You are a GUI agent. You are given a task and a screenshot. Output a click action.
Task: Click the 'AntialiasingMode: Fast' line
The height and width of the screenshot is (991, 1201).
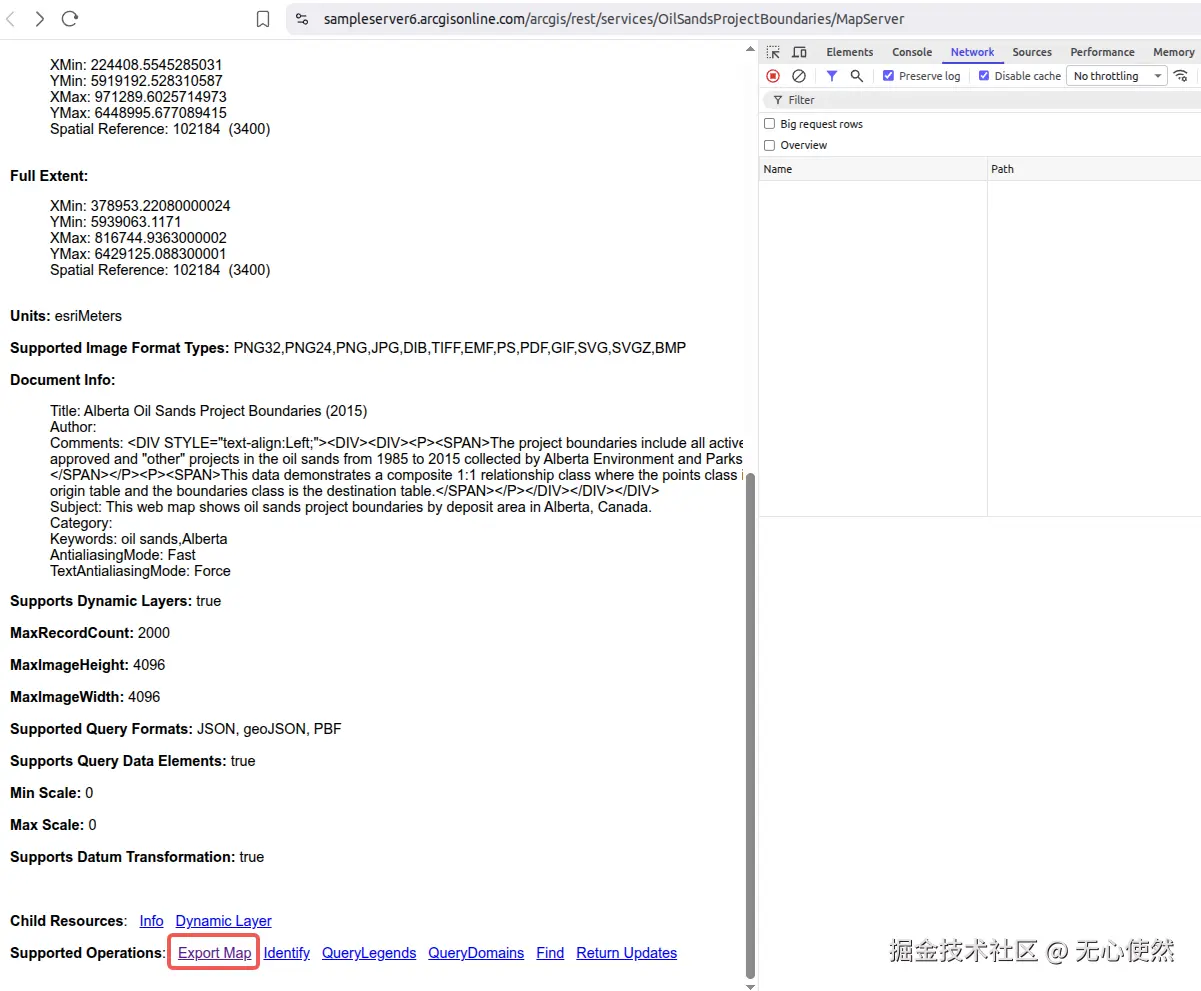coord(123,555)
